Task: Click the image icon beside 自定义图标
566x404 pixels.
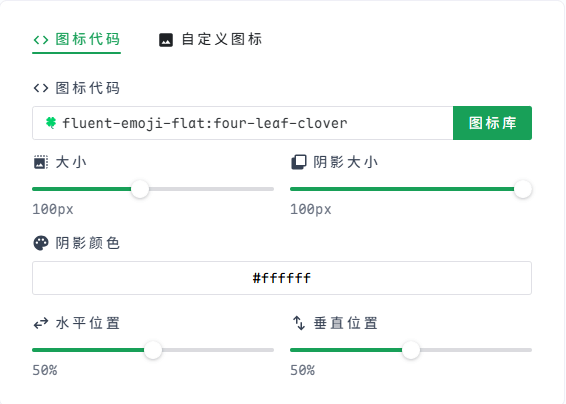Action: 166,40
